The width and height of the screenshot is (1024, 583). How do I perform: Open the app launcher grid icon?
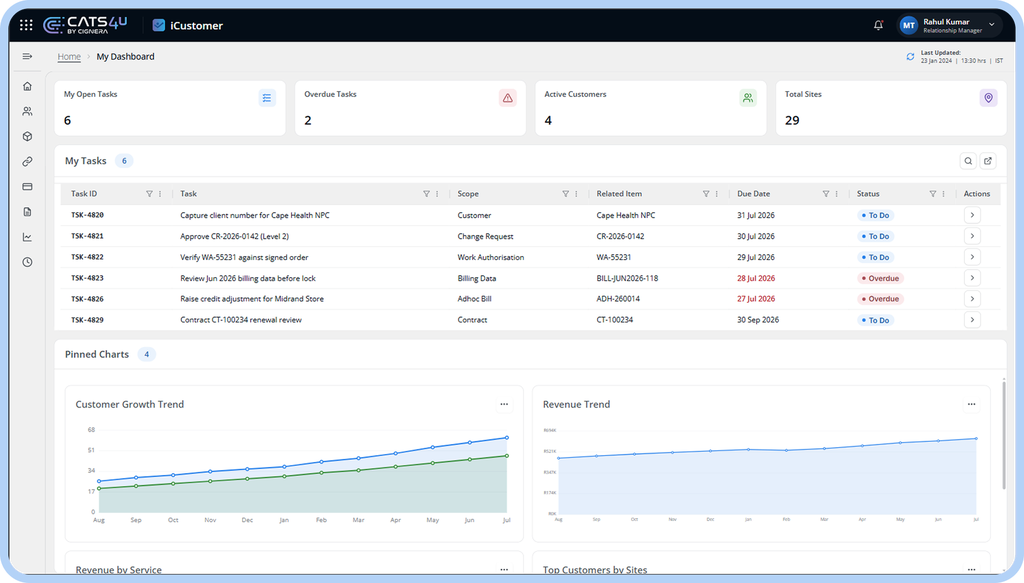(26, 25)
